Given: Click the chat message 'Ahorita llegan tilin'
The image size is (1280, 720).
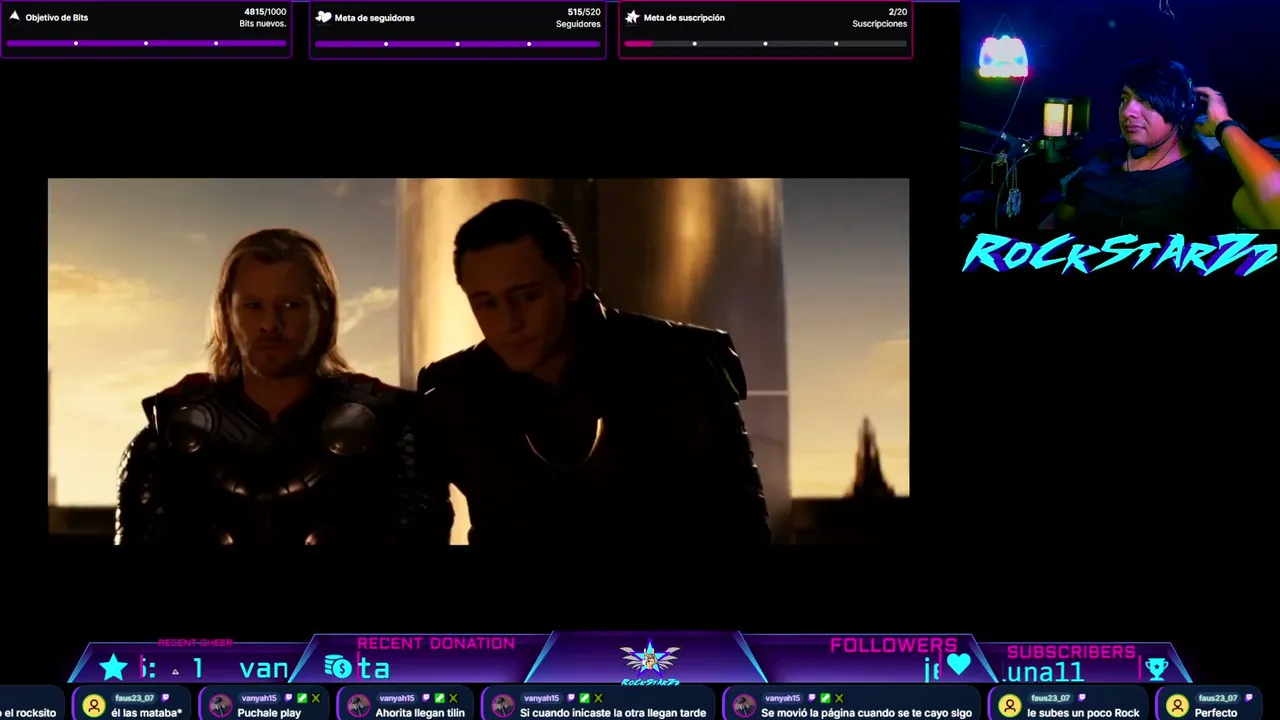Looking at the screenshot, I should [420, 713].
